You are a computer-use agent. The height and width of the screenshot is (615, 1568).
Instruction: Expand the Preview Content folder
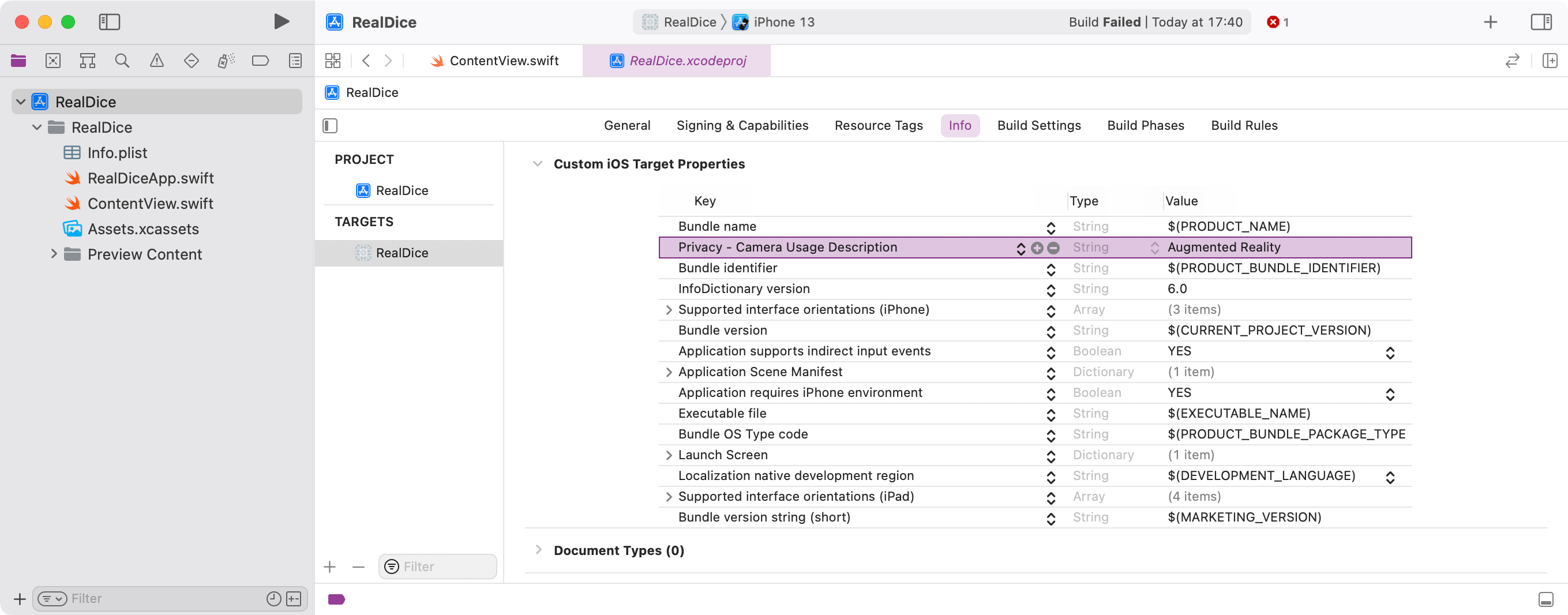click(x=54, y=254)
